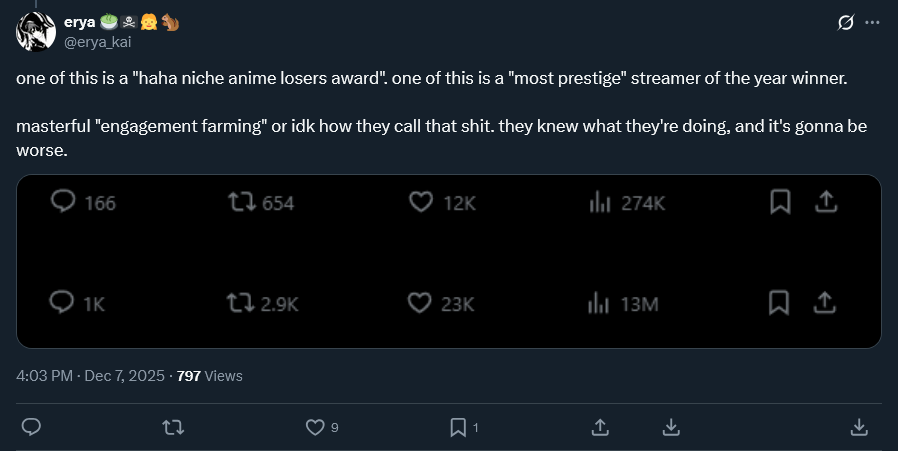Image resolution: width=898 pixels, height=451 pixels.
Task: Click the 13M views chart icon
Action: click(x=599, y=303)
